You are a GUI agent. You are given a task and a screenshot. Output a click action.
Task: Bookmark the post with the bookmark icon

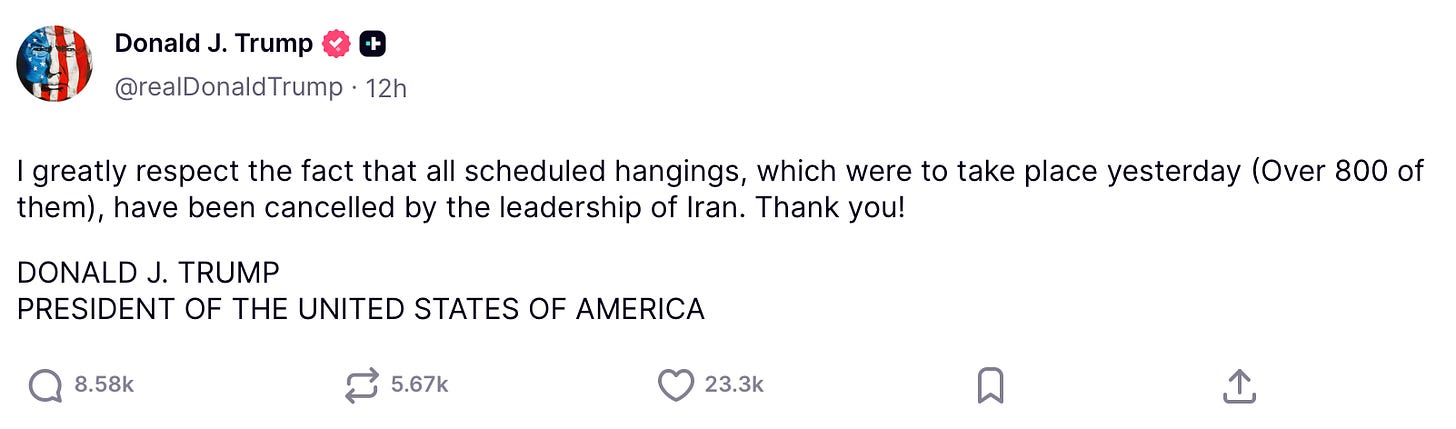[990, 385]
